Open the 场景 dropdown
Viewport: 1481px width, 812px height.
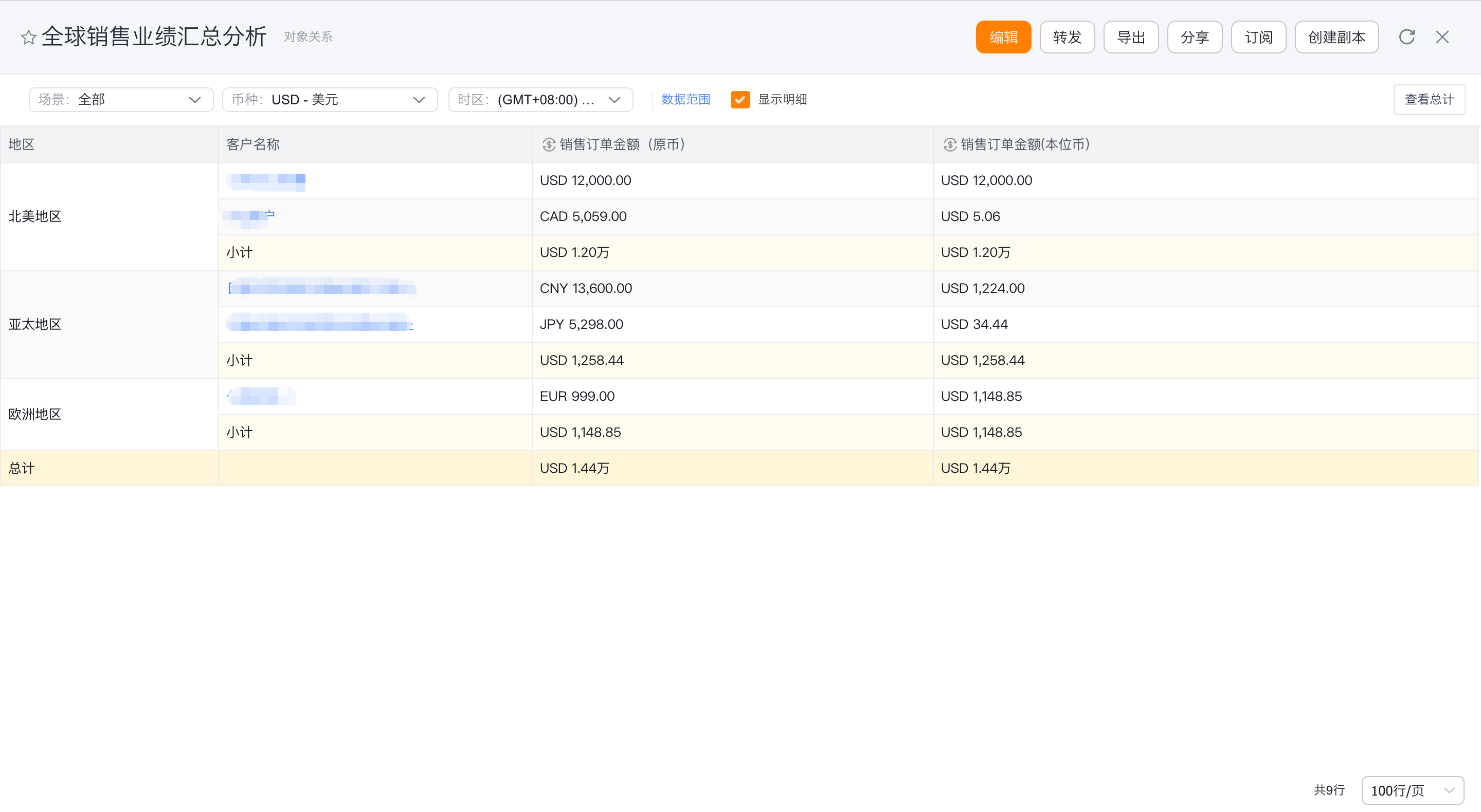(121, 99)
